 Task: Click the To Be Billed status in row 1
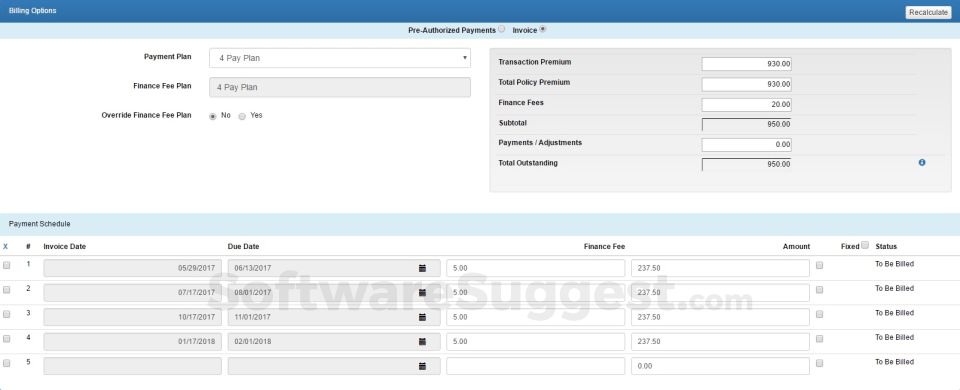[894, 264]
